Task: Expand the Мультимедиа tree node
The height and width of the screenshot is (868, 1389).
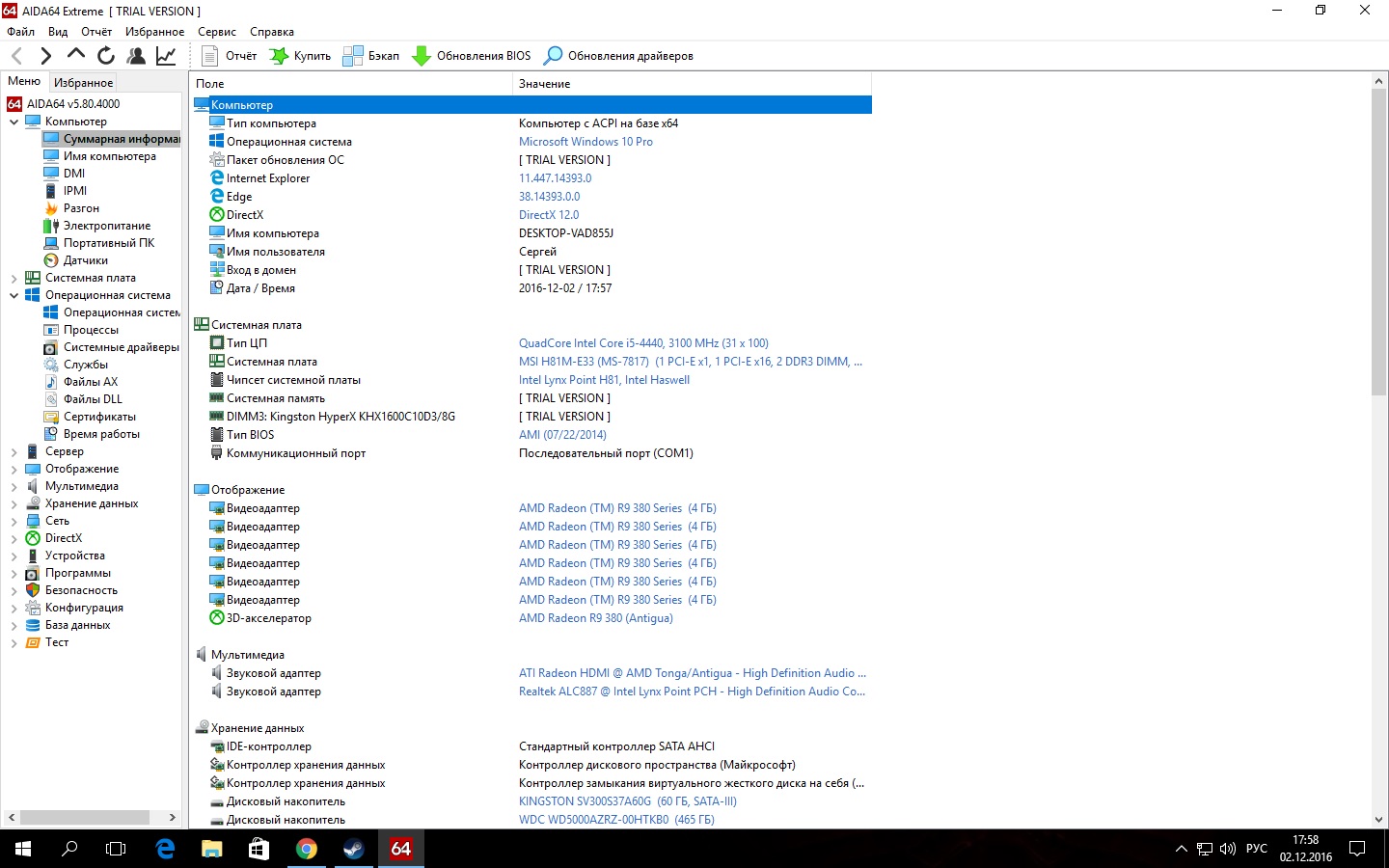Action: (x=14, y=486)
